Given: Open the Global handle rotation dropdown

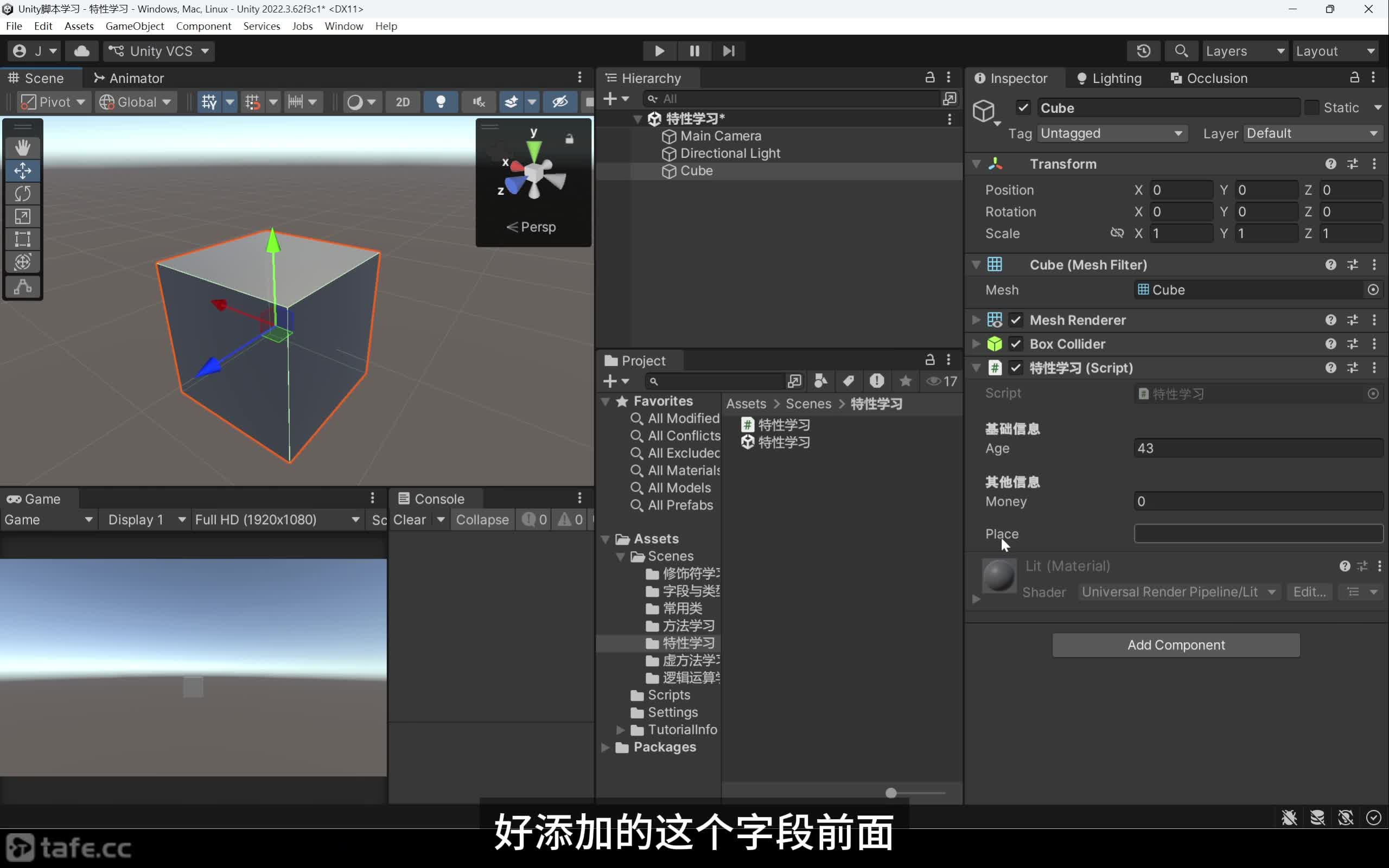Looking at the screenshot, I should (135, 102).
